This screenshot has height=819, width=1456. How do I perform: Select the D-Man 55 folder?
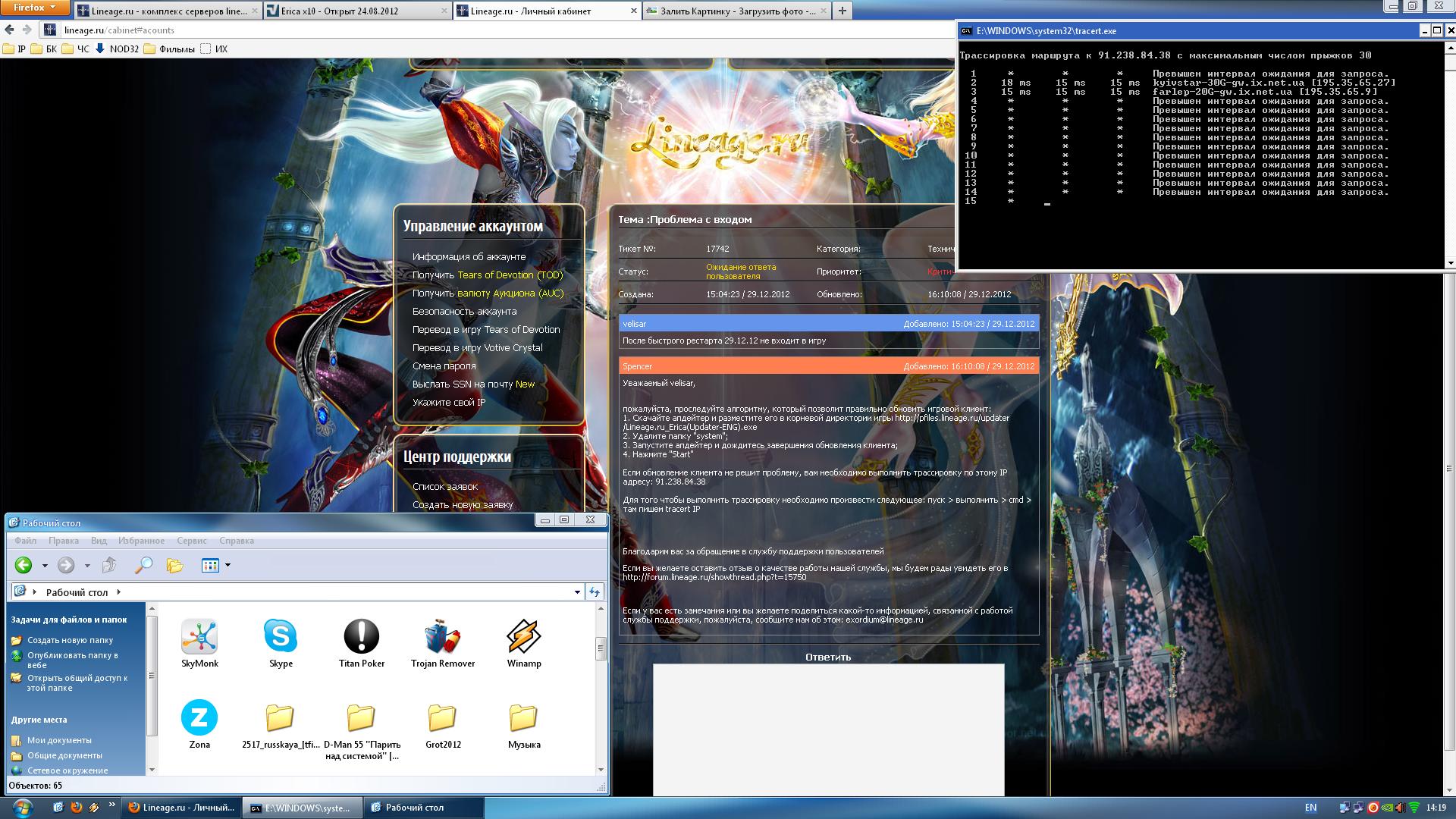click(x=362, y=717)
